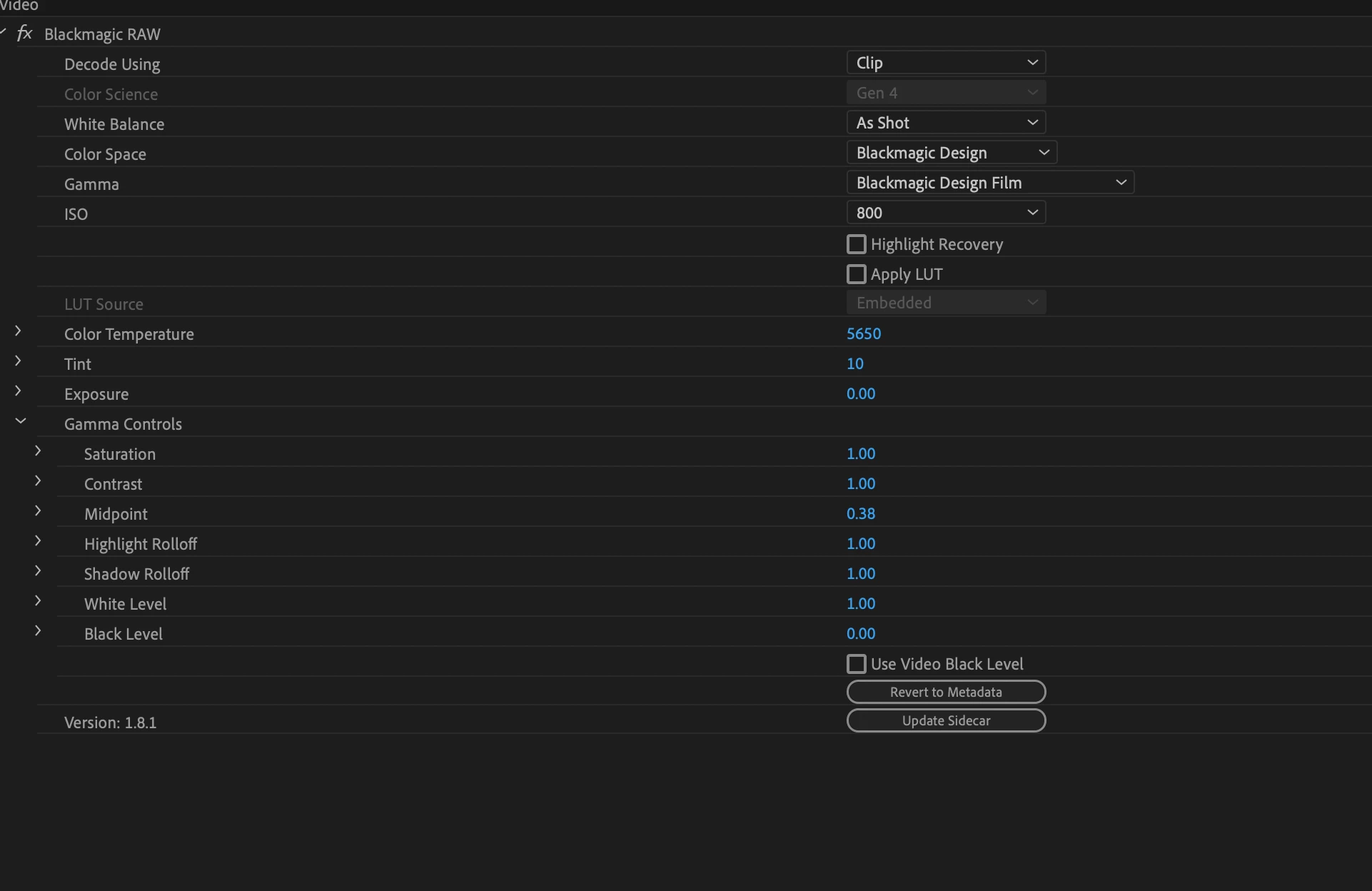Open the Color Space dropdown
Viewport: 1372px width, 891px height.
[951, 153]
